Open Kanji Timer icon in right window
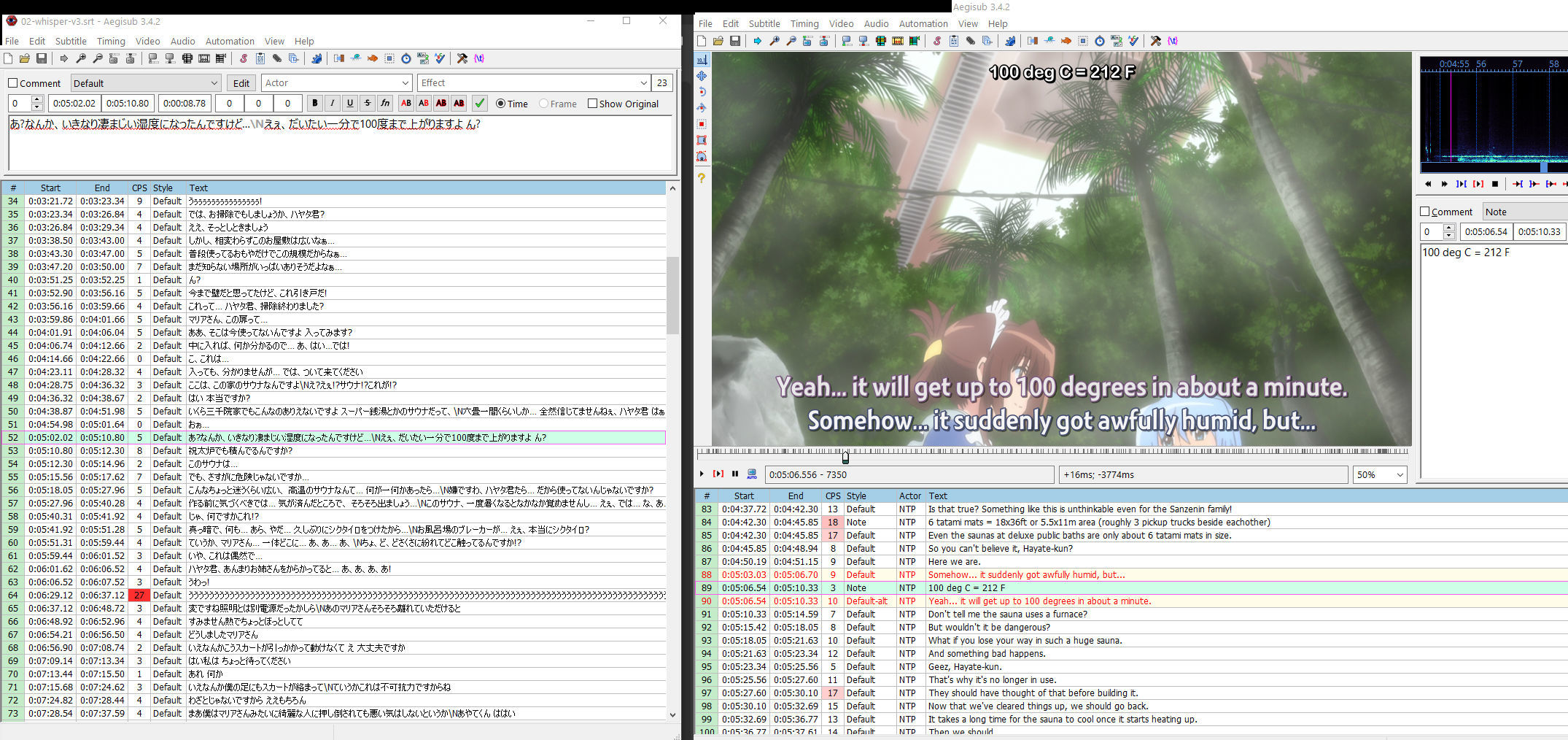Image resolution: width=1568 pixels, height=740 pixels. (x=1117, y=41)
